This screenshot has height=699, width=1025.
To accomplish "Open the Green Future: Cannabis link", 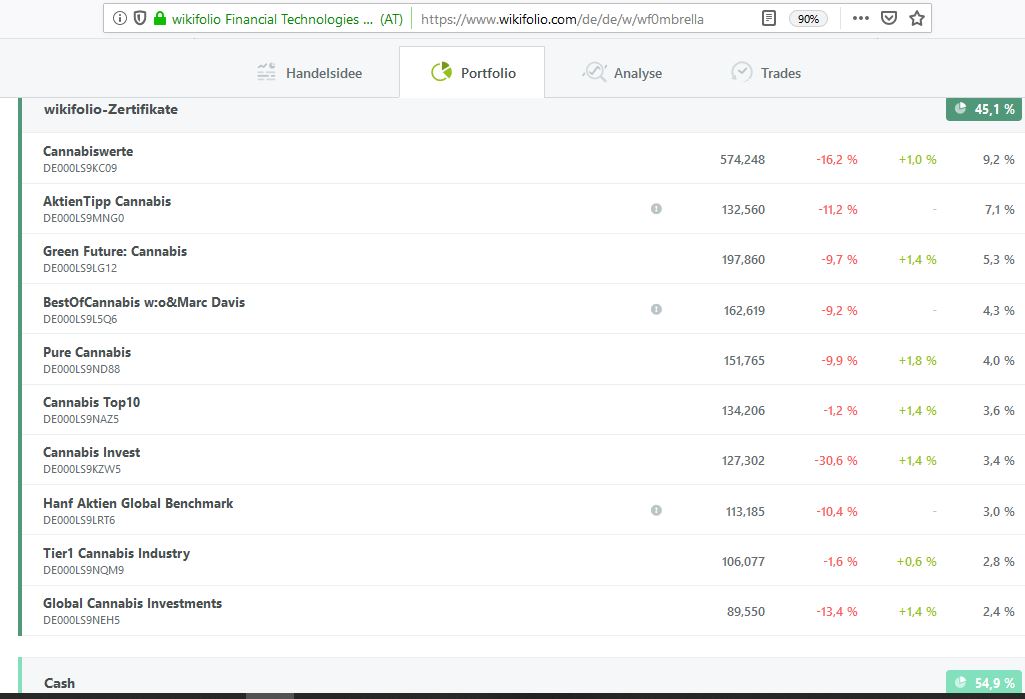I will pos(115,252).
